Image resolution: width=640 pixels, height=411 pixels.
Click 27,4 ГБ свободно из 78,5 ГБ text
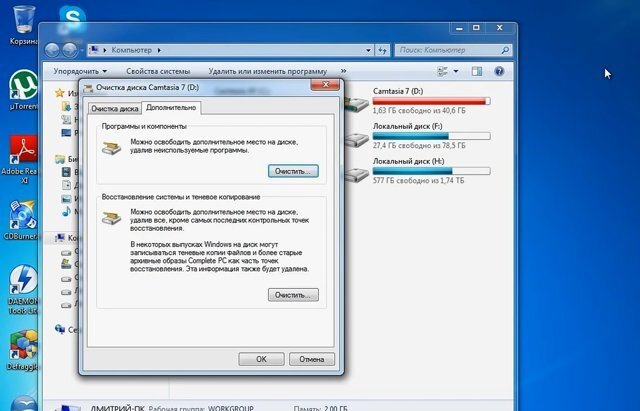[x=419, y=145]
